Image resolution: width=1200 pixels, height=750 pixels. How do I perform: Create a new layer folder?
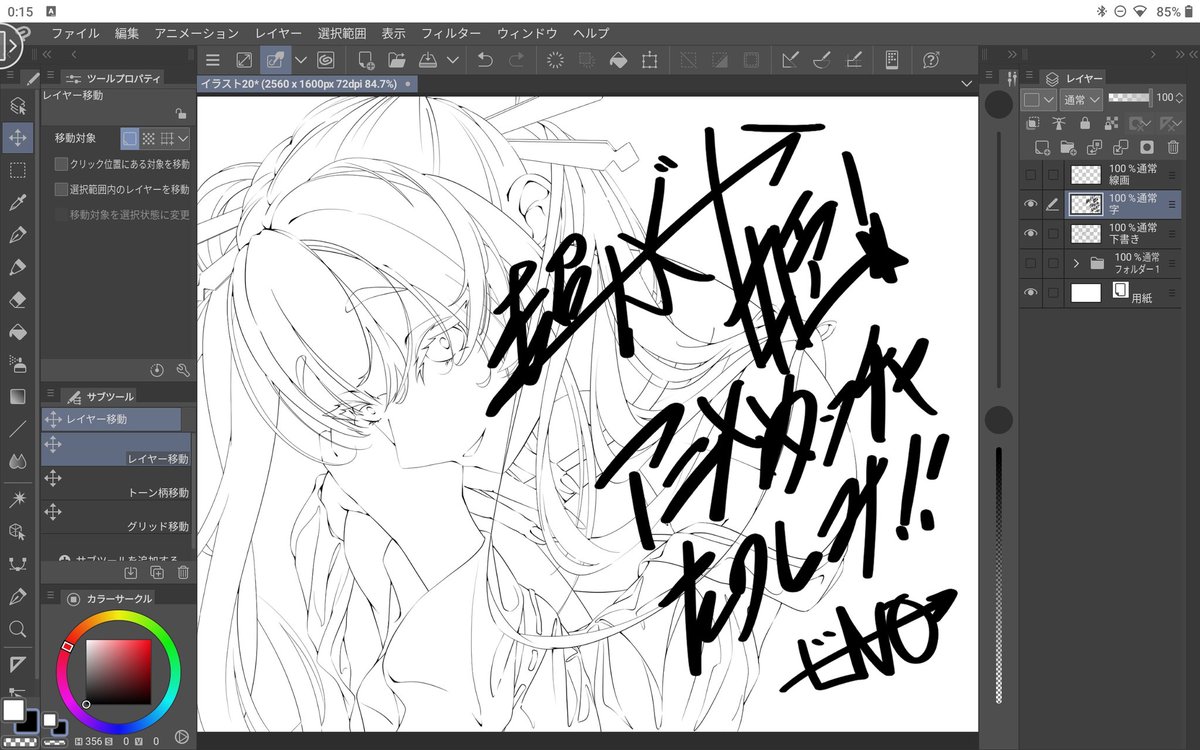click(x=1068, y=147)
